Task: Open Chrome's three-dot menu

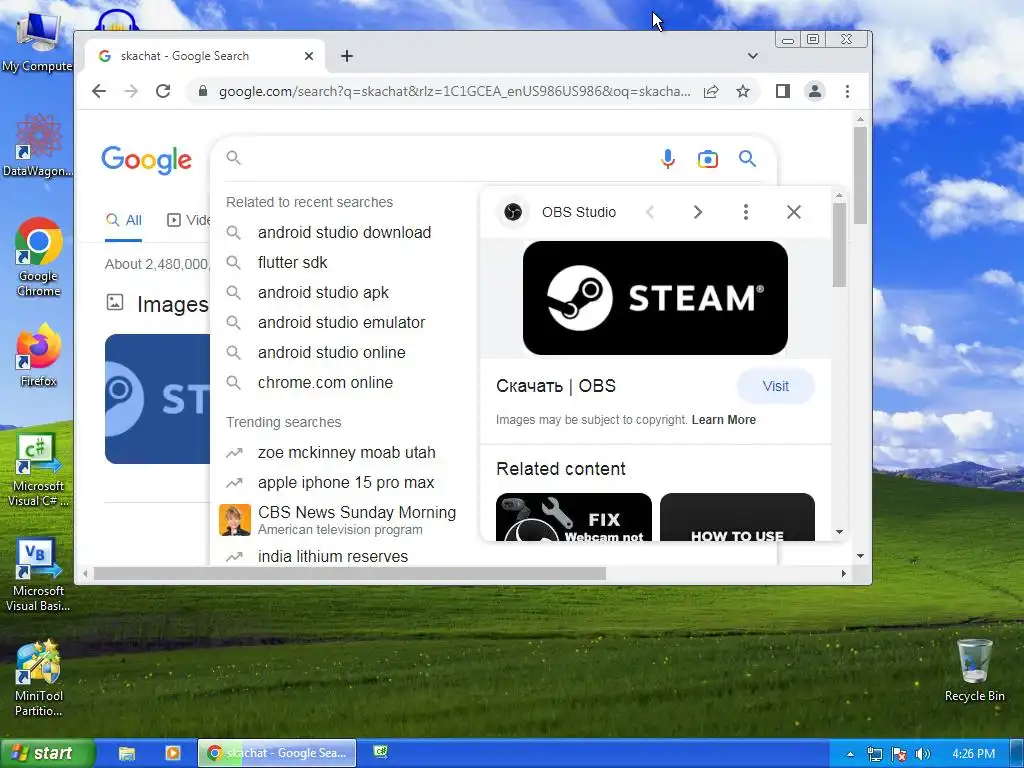Action: (848, 91)
